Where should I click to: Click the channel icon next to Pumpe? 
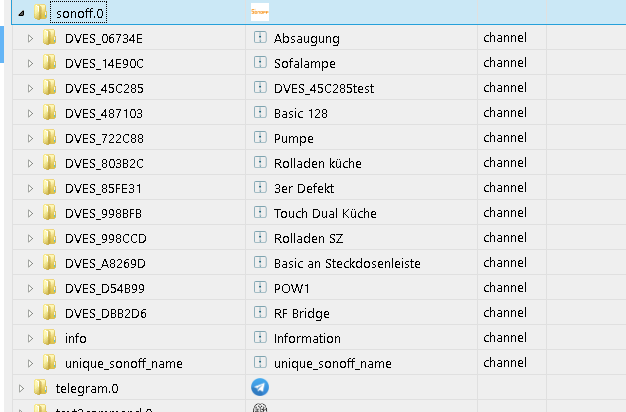[260, 138]
